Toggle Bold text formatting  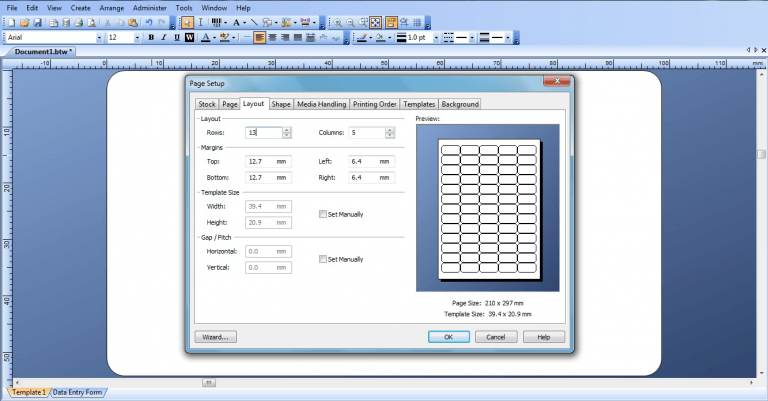tap(151, 38)
